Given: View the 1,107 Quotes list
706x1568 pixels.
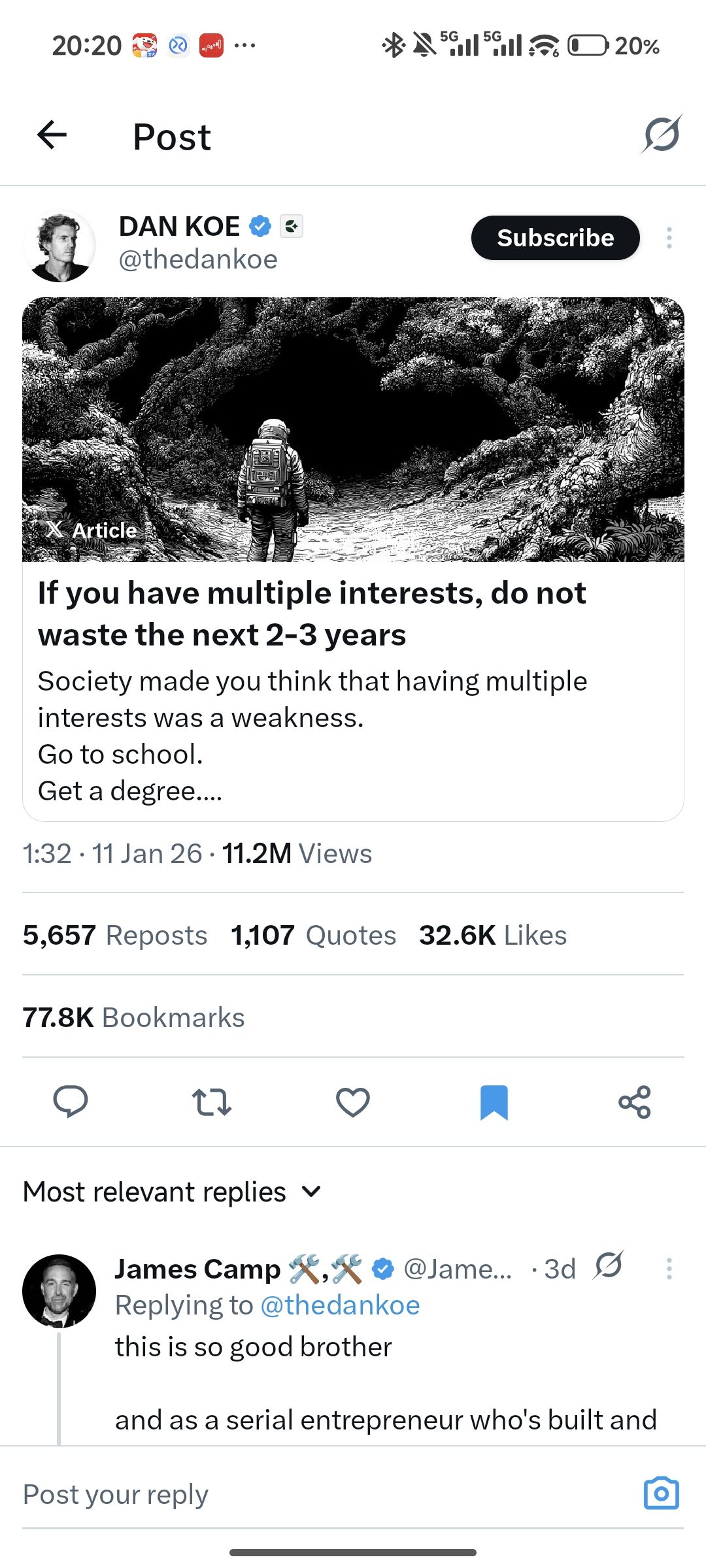Looking at the screenshot, I should point(313,935).
